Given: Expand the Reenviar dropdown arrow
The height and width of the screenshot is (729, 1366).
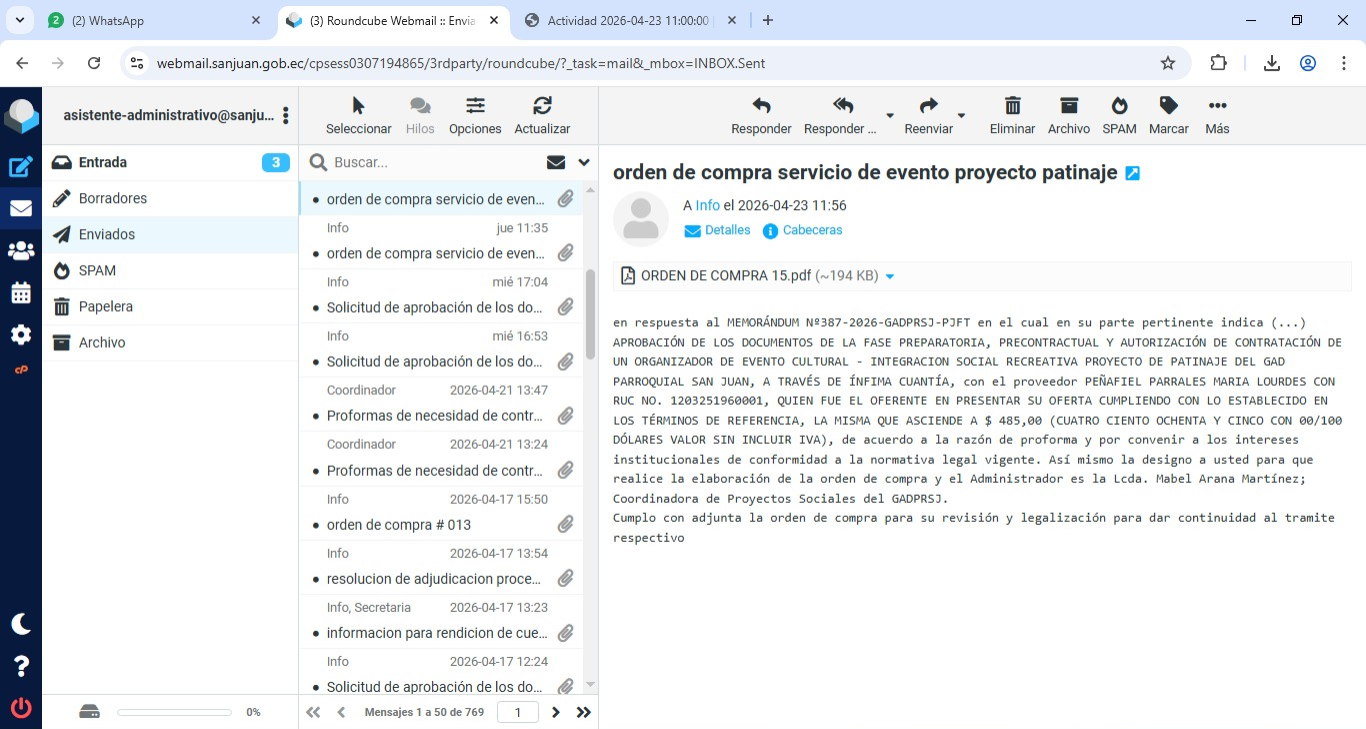Looking at the screenshot, I should click(962, 116).
